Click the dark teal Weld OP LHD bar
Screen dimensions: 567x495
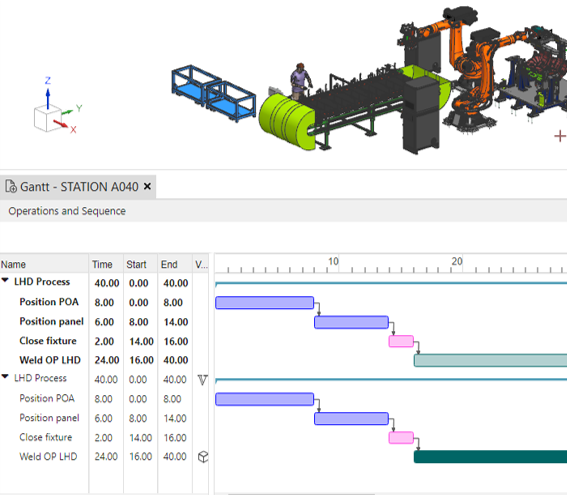point(490,457)
